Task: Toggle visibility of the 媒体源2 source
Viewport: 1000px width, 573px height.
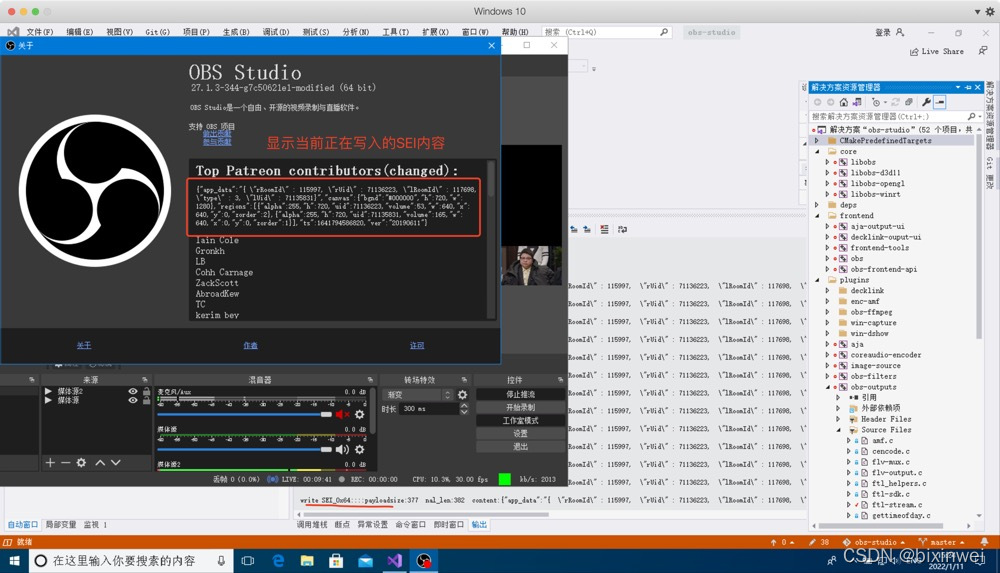Action: (133, 391)
